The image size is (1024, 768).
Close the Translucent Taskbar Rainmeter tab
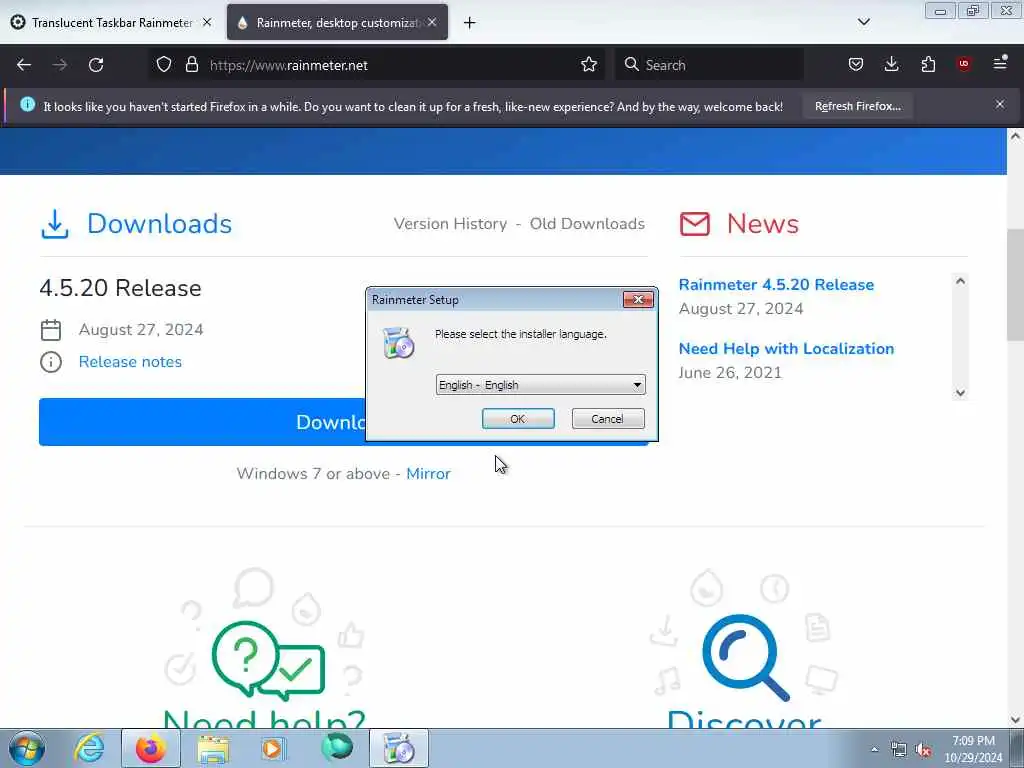[207, 22]
